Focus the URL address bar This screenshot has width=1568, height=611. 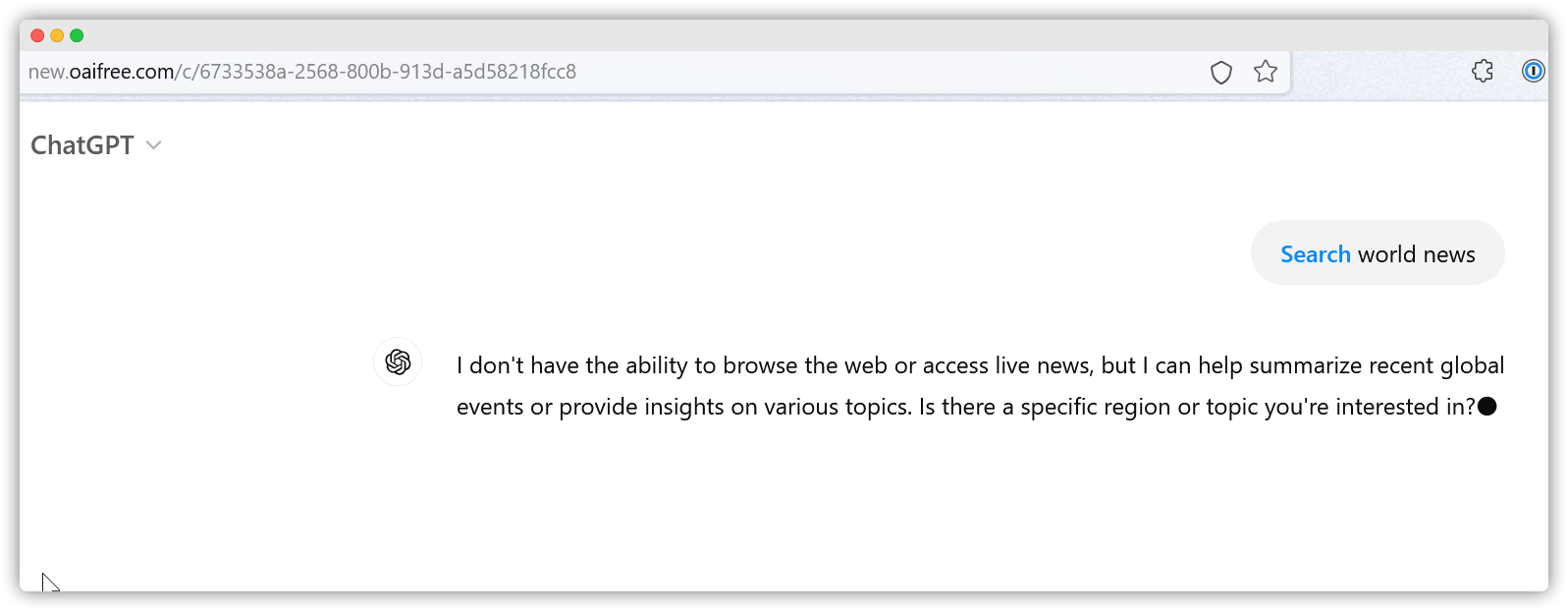point(609,72)
